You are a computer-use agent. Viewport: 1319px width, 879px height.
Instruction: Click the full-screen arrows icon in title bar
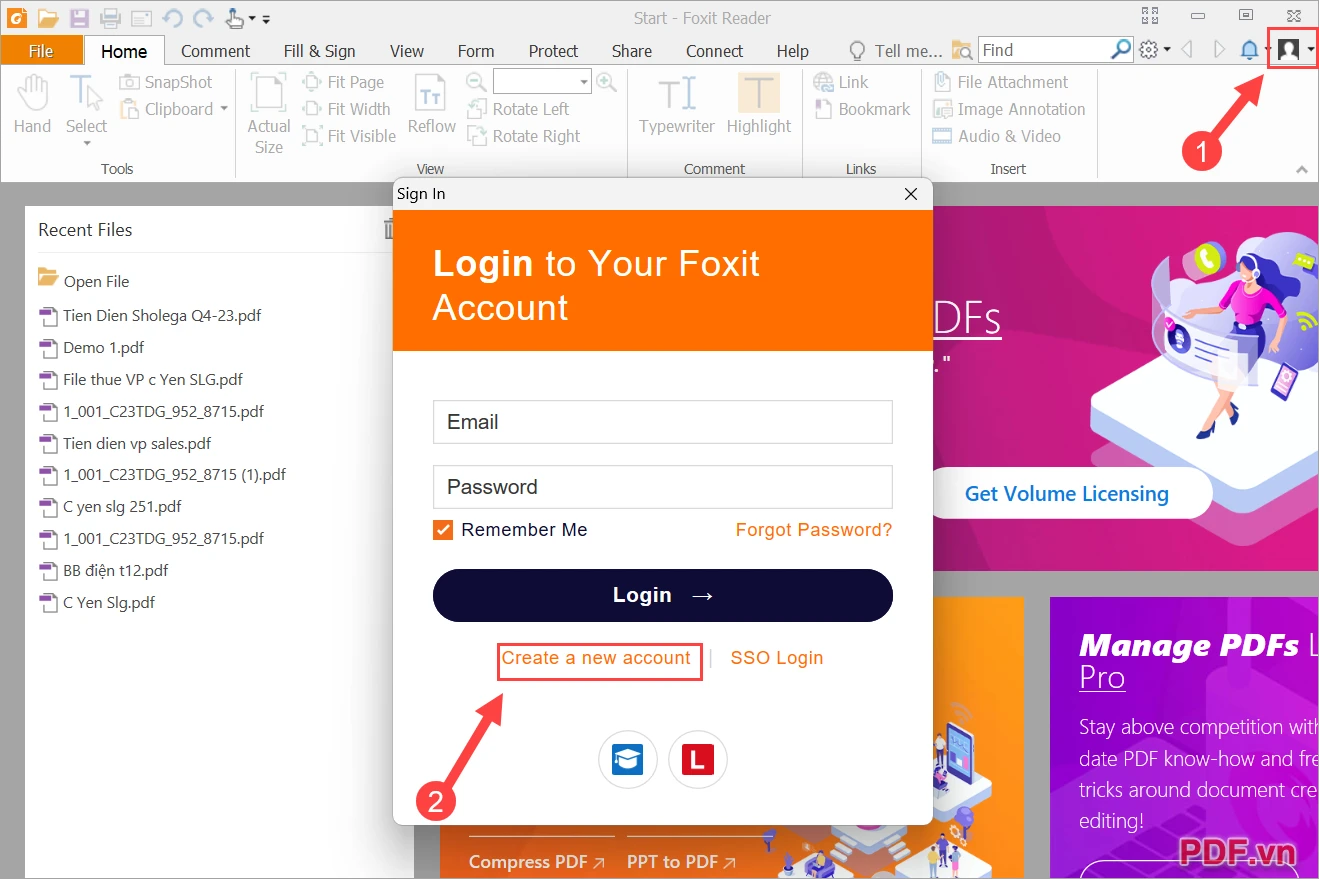coord(1151,16)
